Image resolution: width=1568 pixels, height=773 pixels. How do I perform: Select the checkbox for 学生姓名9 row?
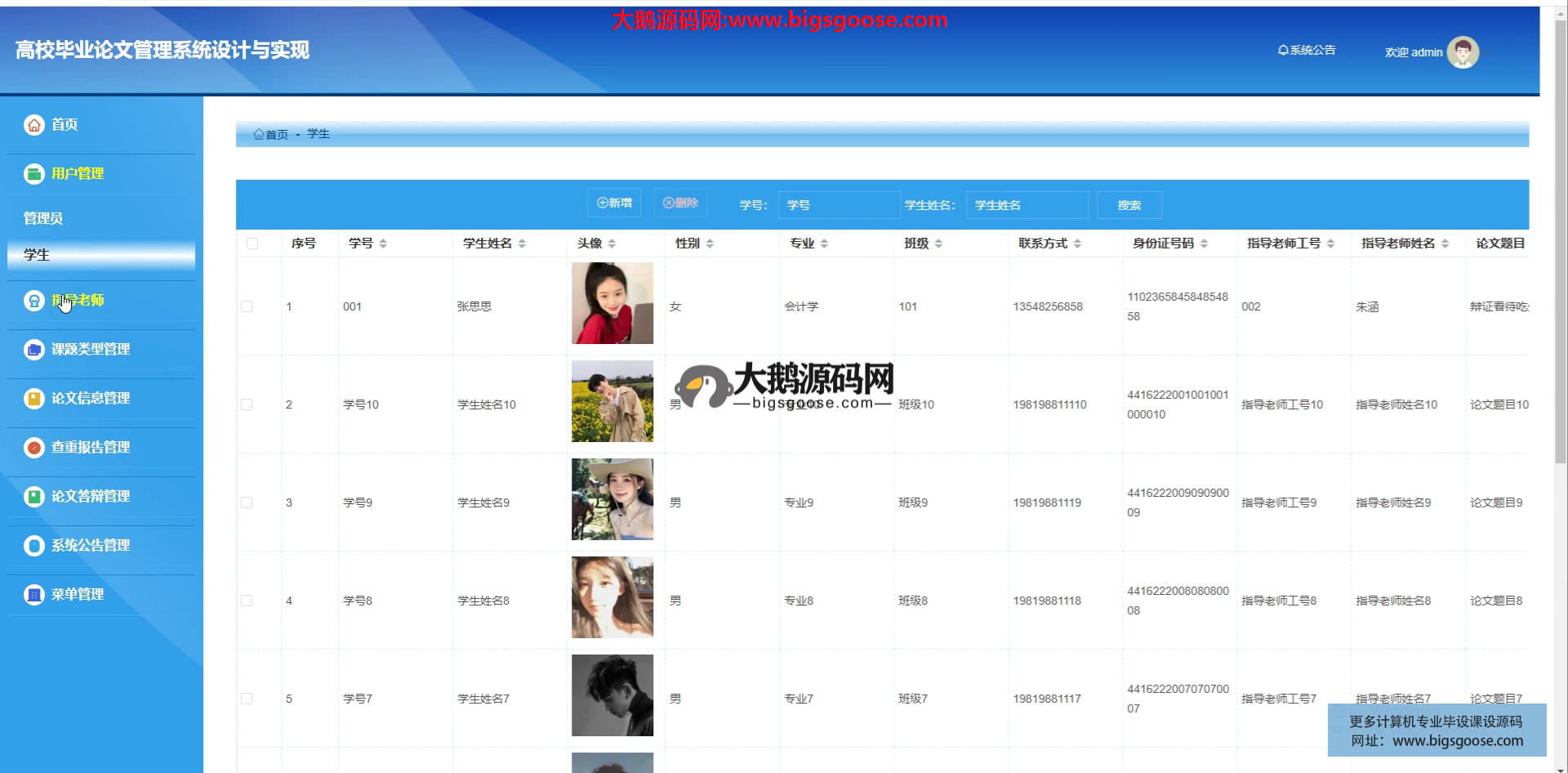[x=247, y=503]
